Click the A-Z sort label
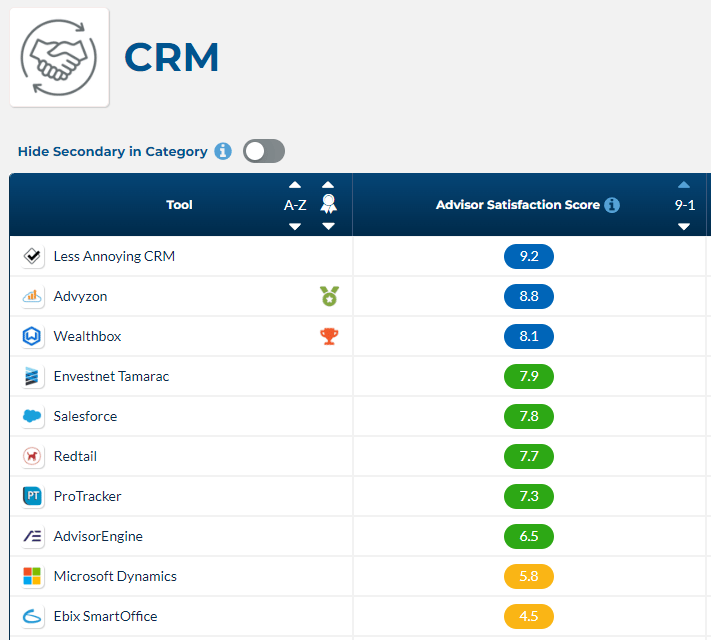The image size is (711, 640). click(295, 205)
